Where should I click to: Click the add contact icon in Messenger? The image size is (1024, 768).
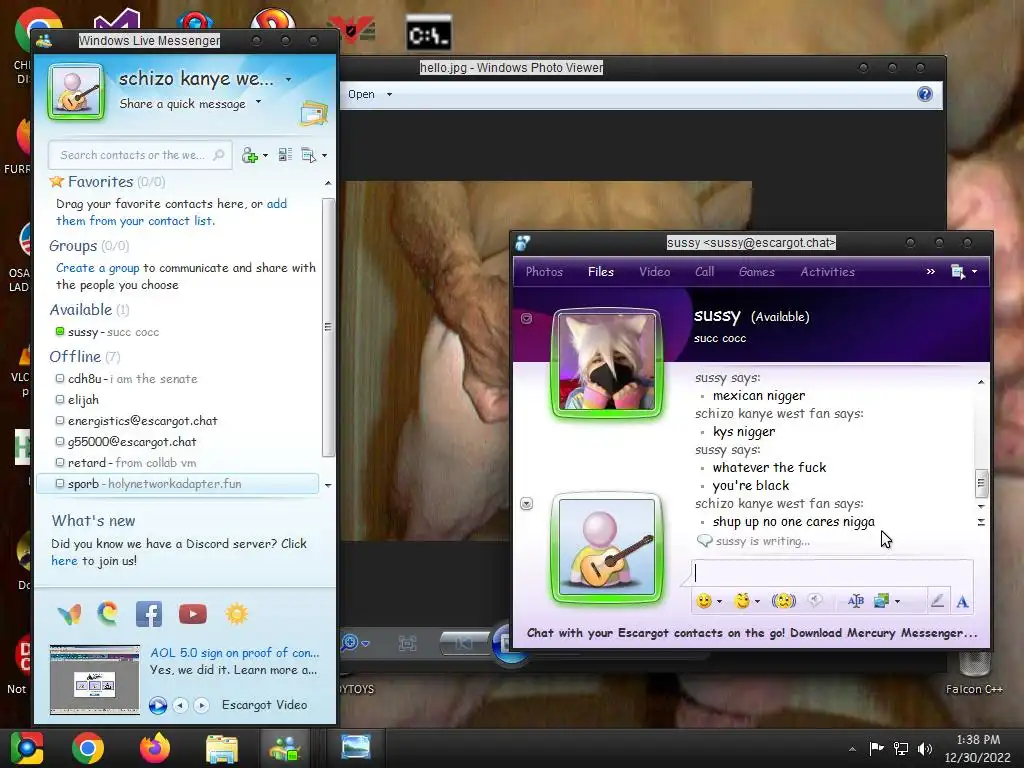click(249, 155)
